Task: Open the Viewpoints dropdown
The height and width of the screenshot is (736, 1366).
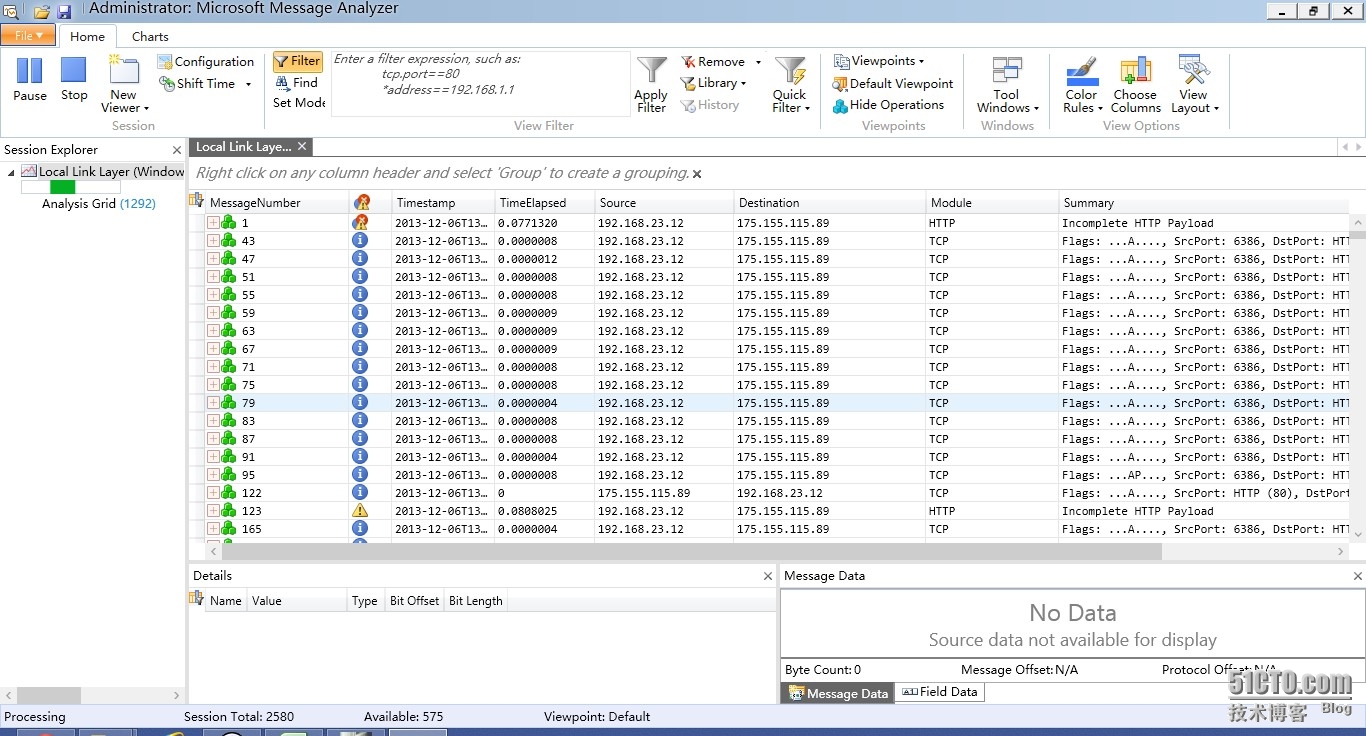Action: tap(879, 61)
